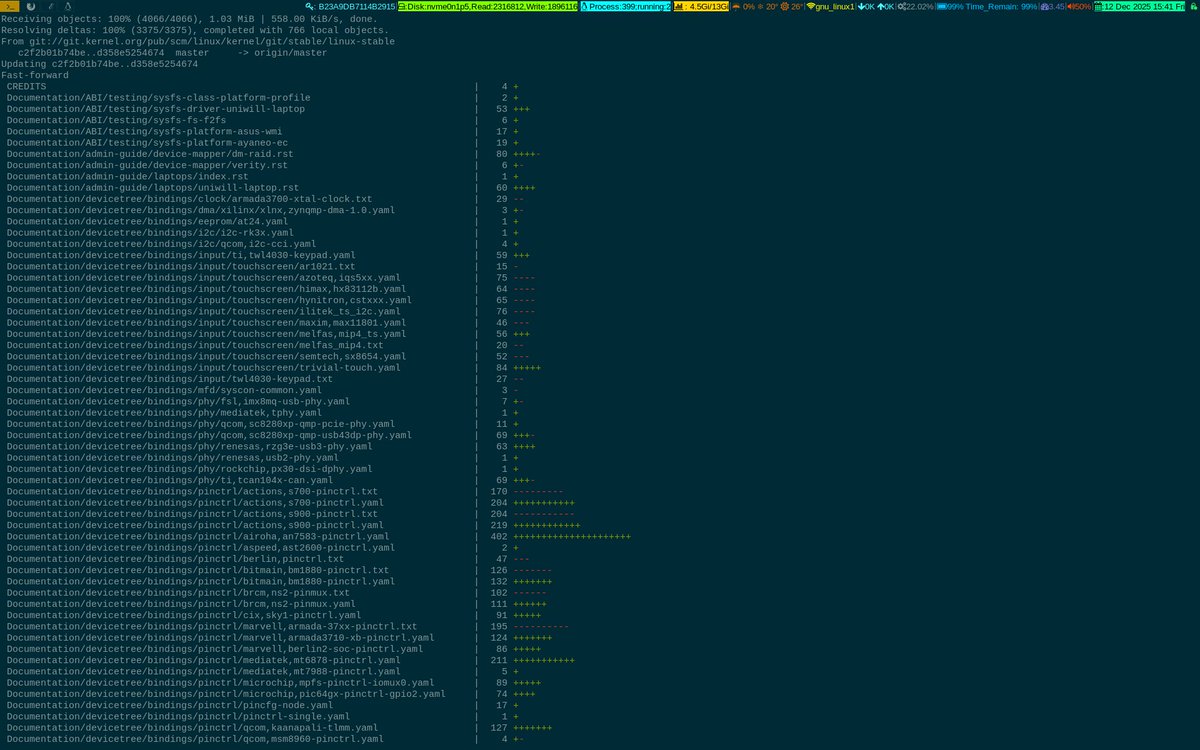Click the sysfs-platform-ayaneo-ec row
1200x750 pixels.
(x=263, y=142)
